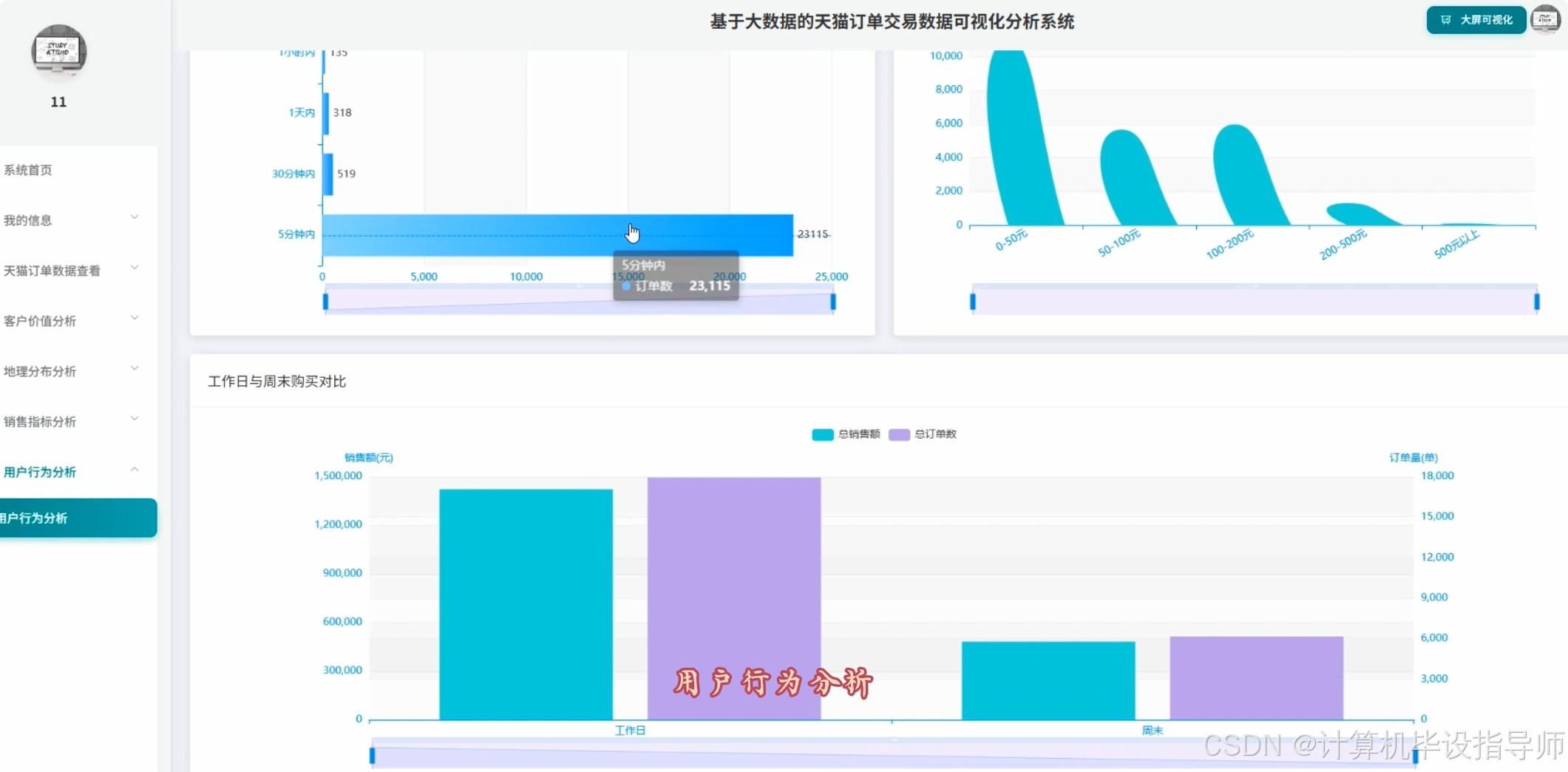This screenshot has width=1568, height=772.
Task: Click left zoom handle of weekday comparison chart
Action: (x=373, y=756)
